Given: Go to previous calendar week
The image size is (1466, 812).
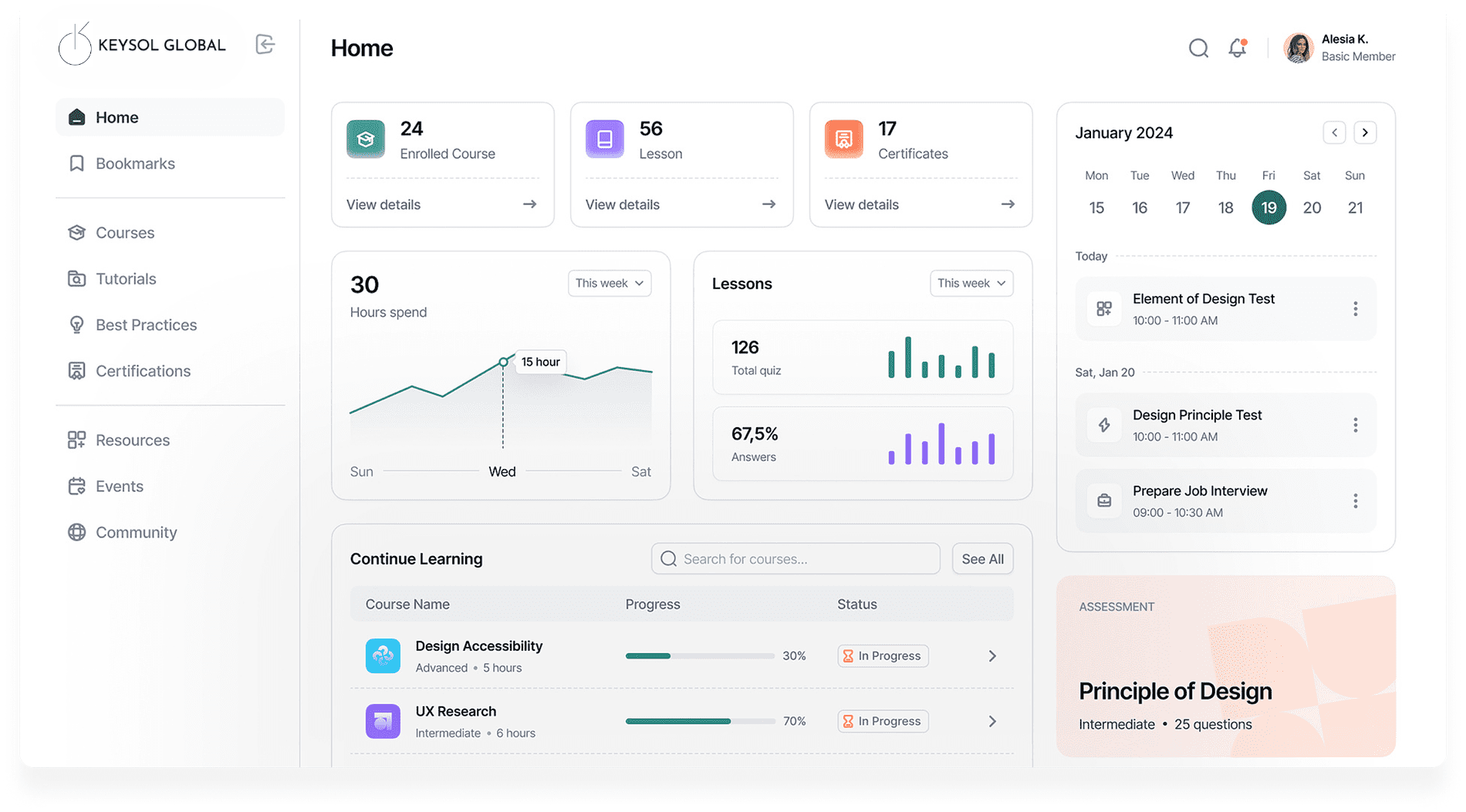Looking at the screenshot, I should 1334,133.
